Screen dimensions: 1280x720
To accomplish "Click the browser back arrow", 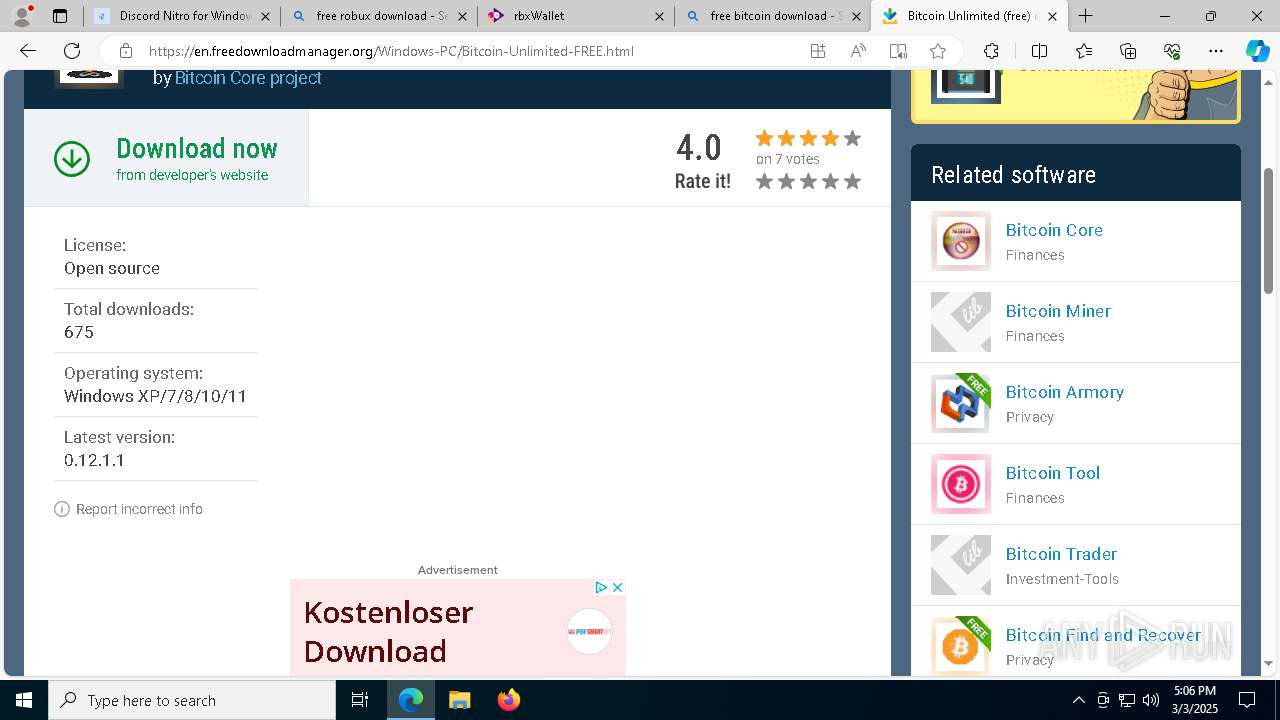I will [x=28, y=51].
